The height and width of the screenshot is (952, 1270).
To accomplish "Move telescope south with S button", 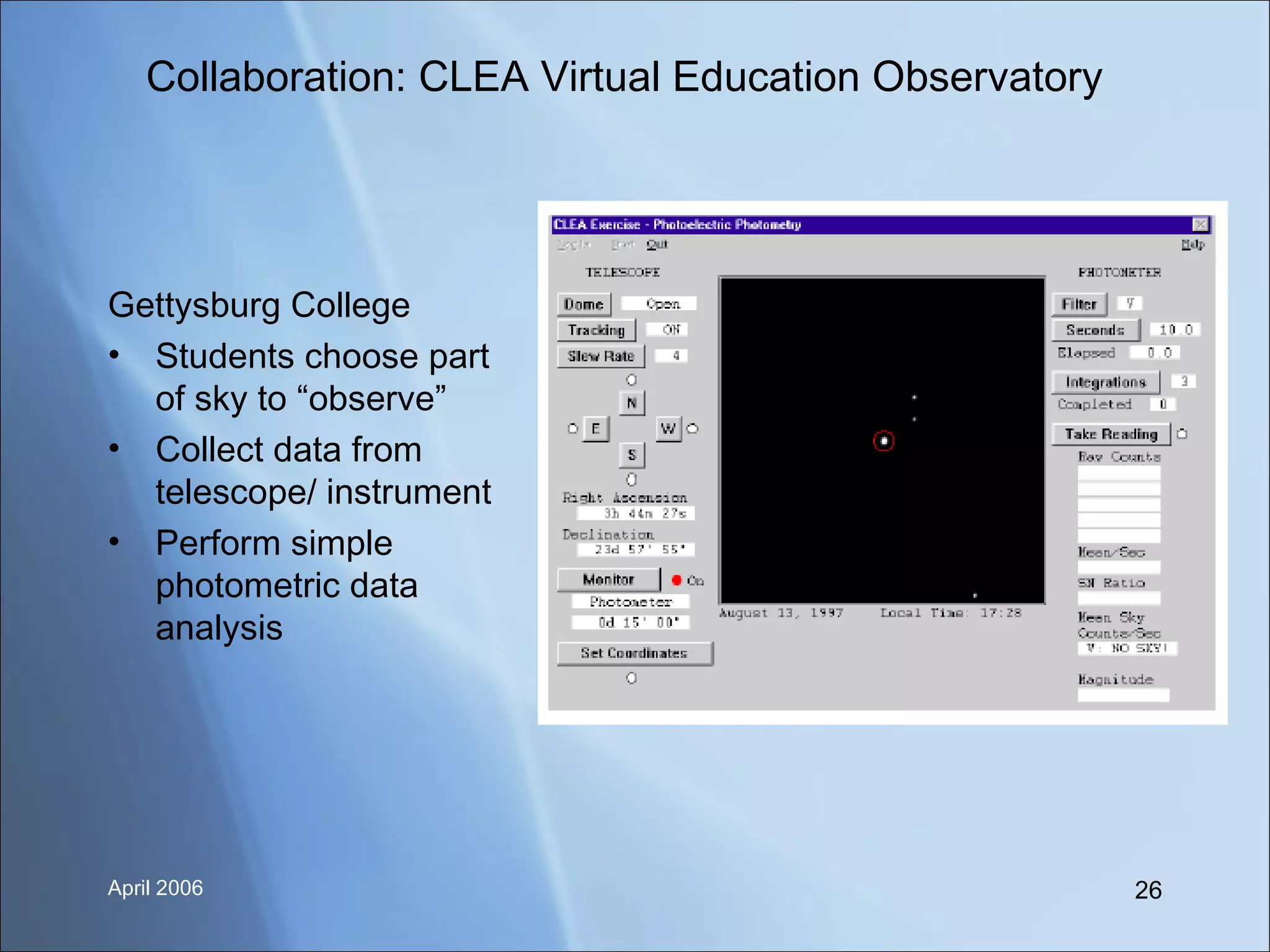I will click(632, 455).
